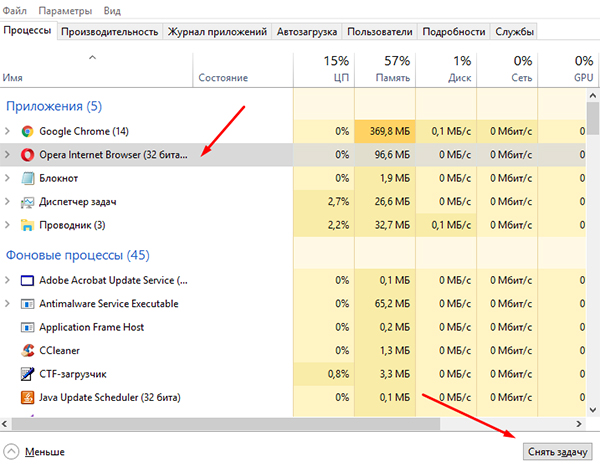Select the Блокнот process name
Screen dimensions: 600x467
pyautogui.click(x=59, y=178)
